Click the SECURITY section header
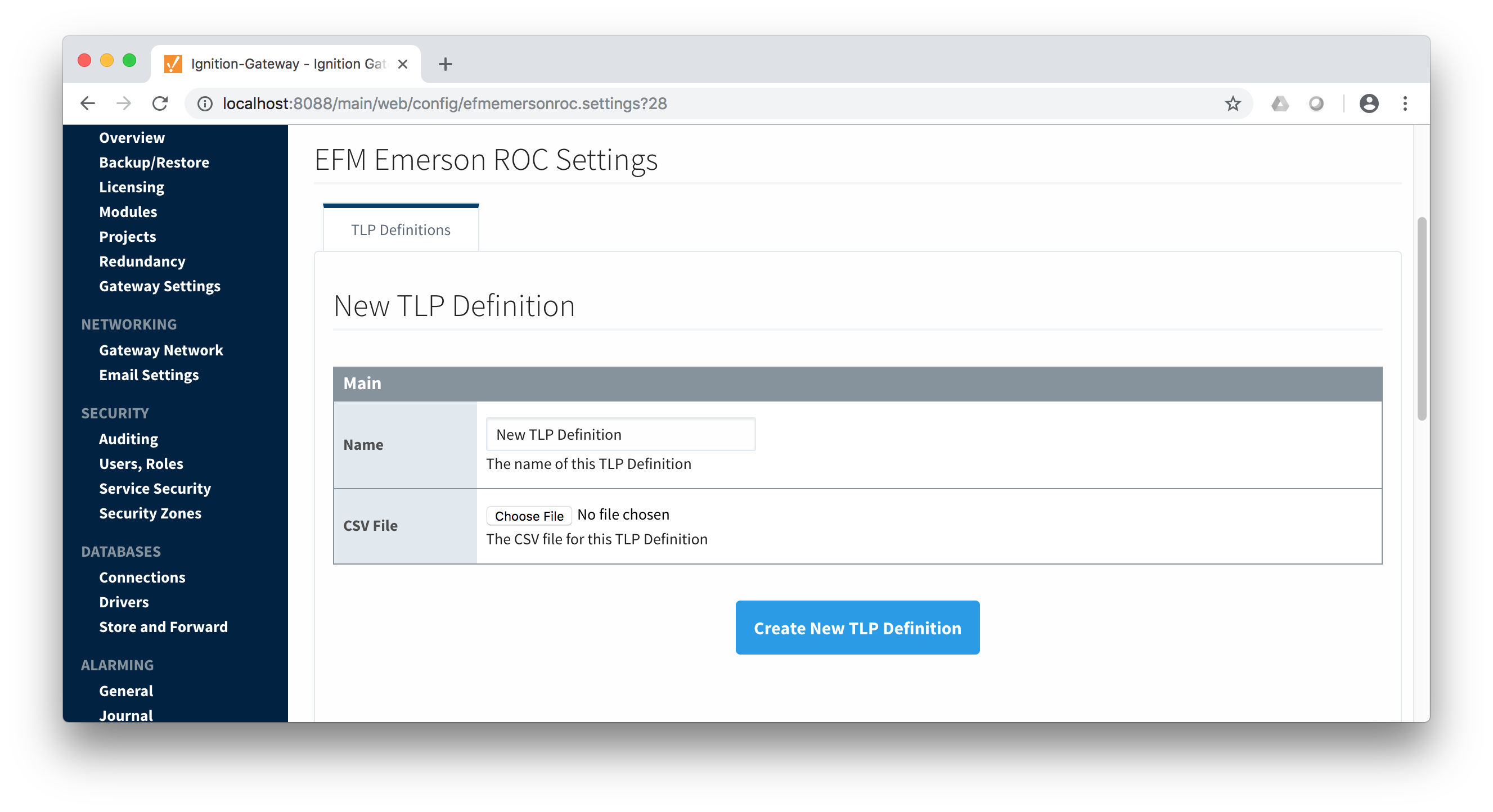 click(x=115, y=413)
